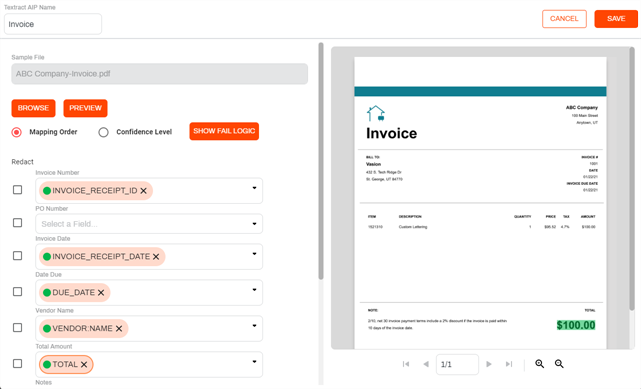This screenshot has height=389, width=641.
Task: Remove the INVOICE_RECEIPT_ID chip
Action: [x=143, y=191]
